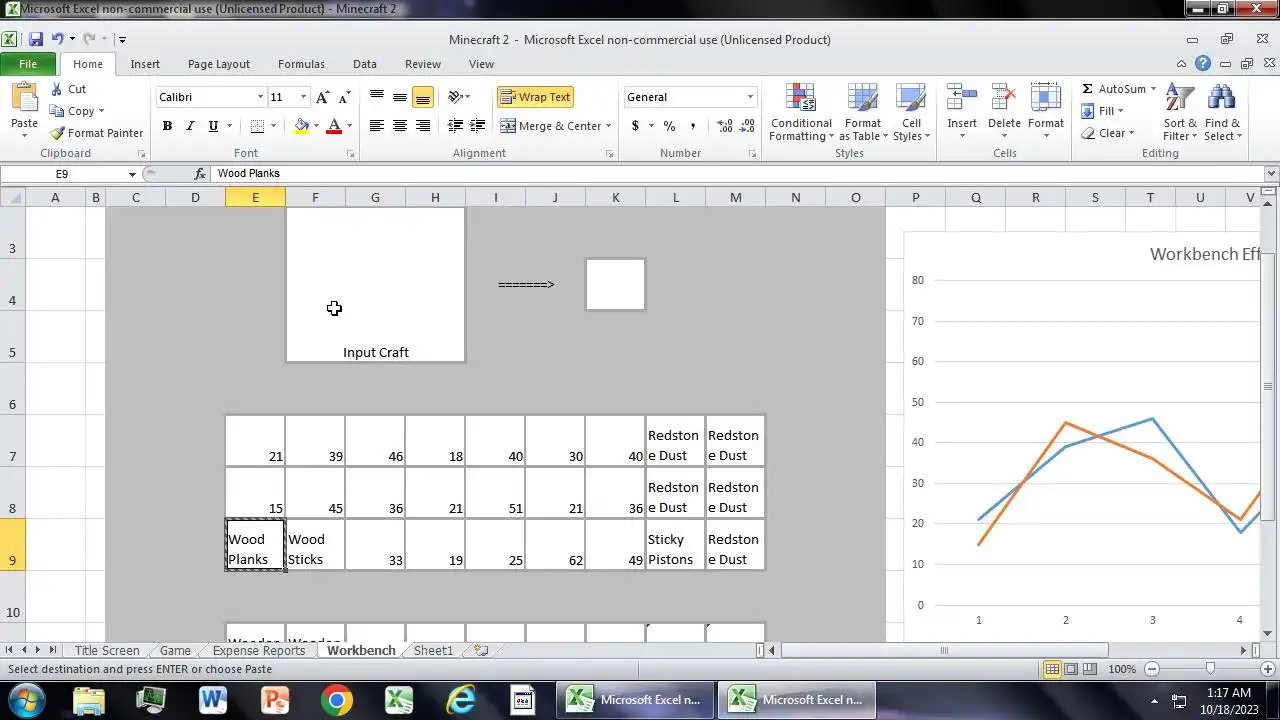Select the cell with Sticky Pistons
The height and width of the screenshot is (720, 1280).
pyautogui.click(x=675, y=545)
